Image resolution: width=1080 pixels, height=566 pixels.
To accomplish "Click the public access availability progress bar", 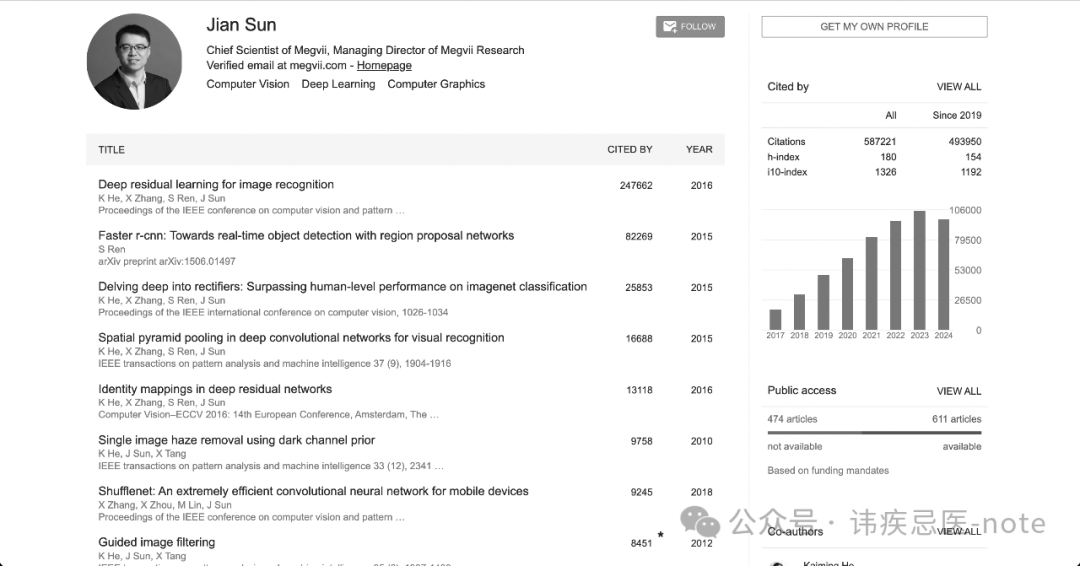I will point(874,433).
